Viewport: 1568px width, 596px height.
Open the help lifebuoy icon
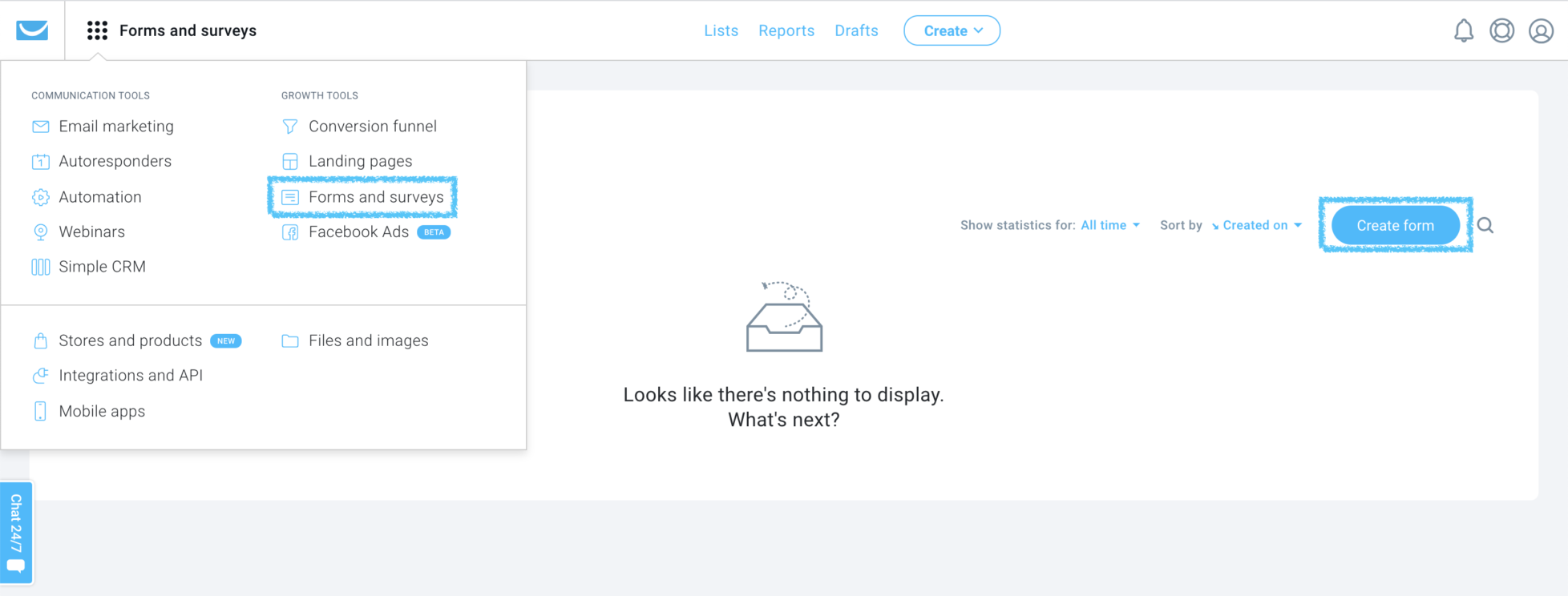(1502, 30)
